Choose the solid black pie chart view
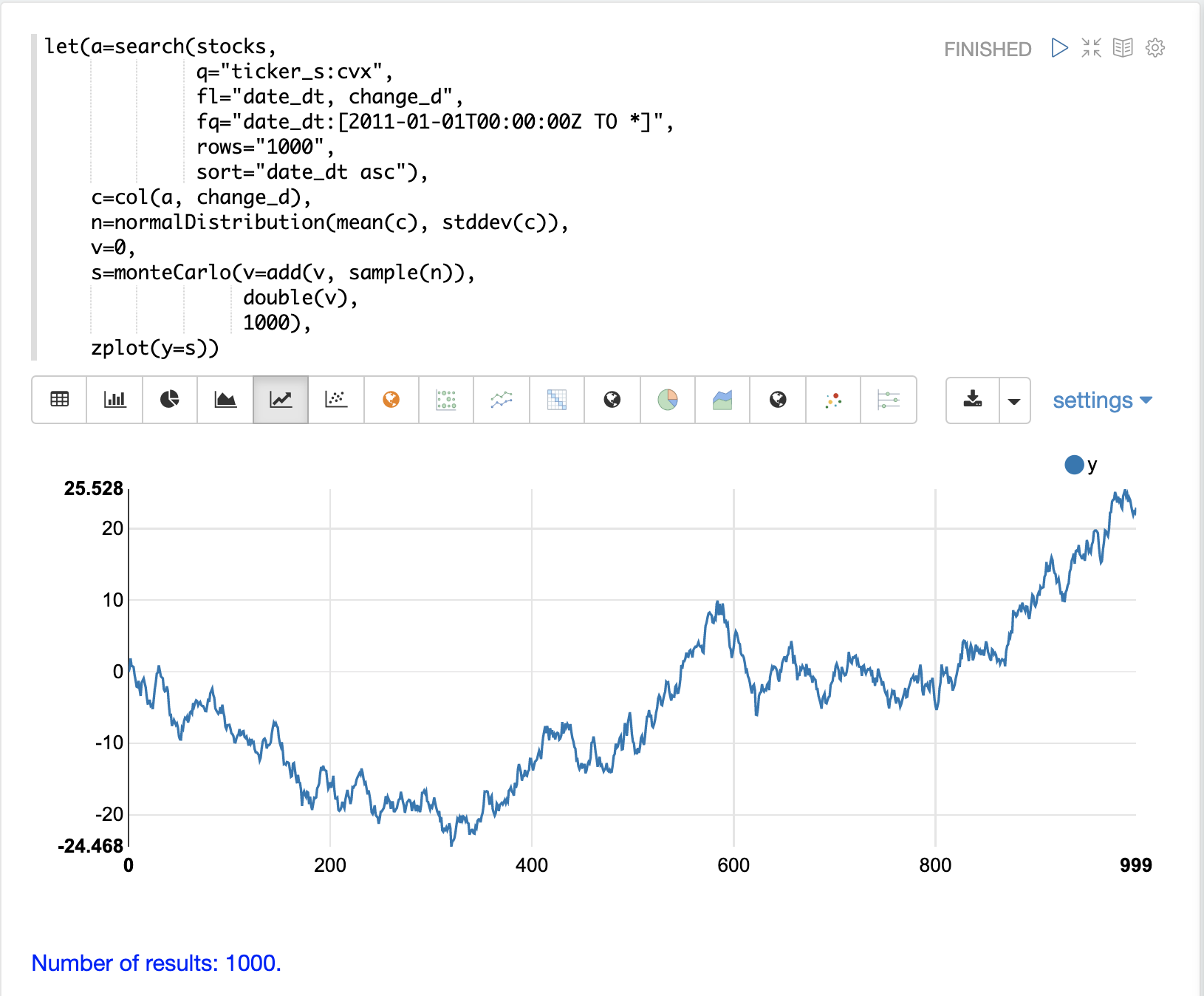1204x996 pixels. coord(170,400)
